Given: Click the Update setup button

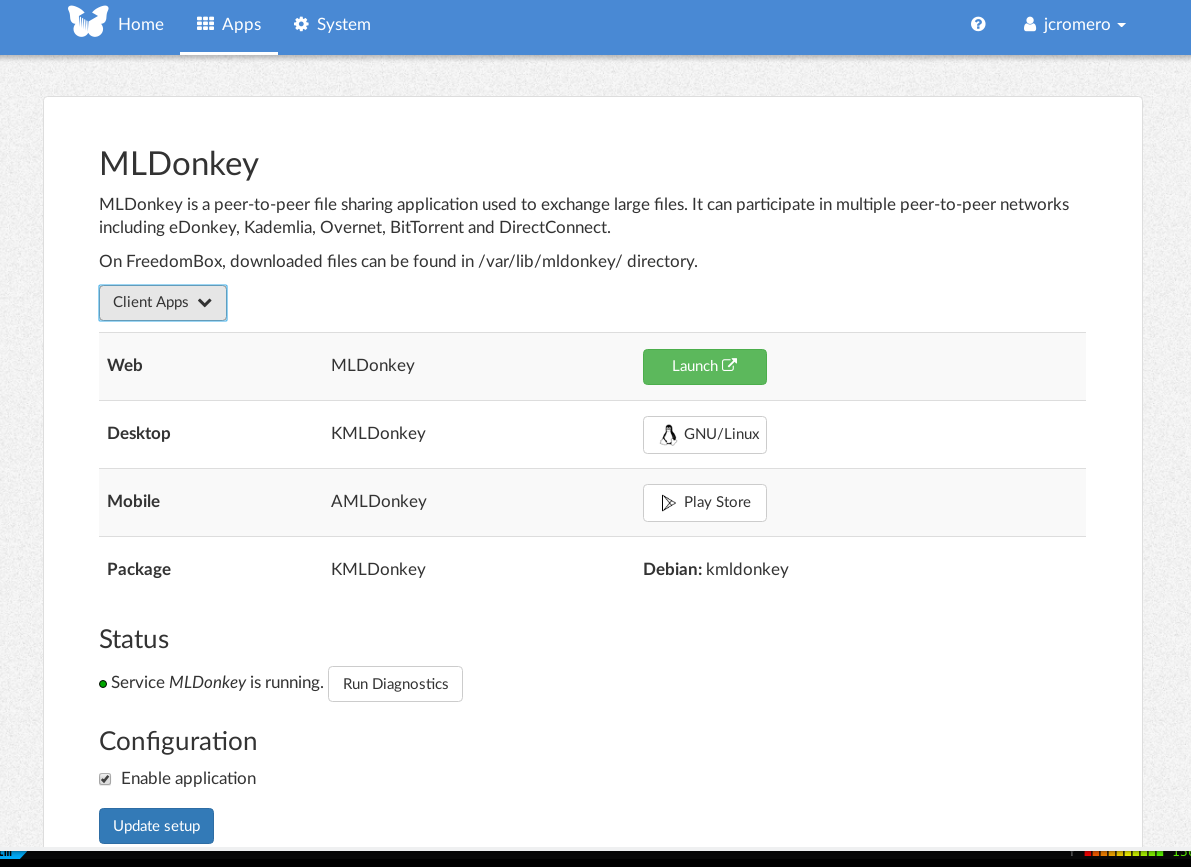Looking at the screenshot, I should coord(156,826).
